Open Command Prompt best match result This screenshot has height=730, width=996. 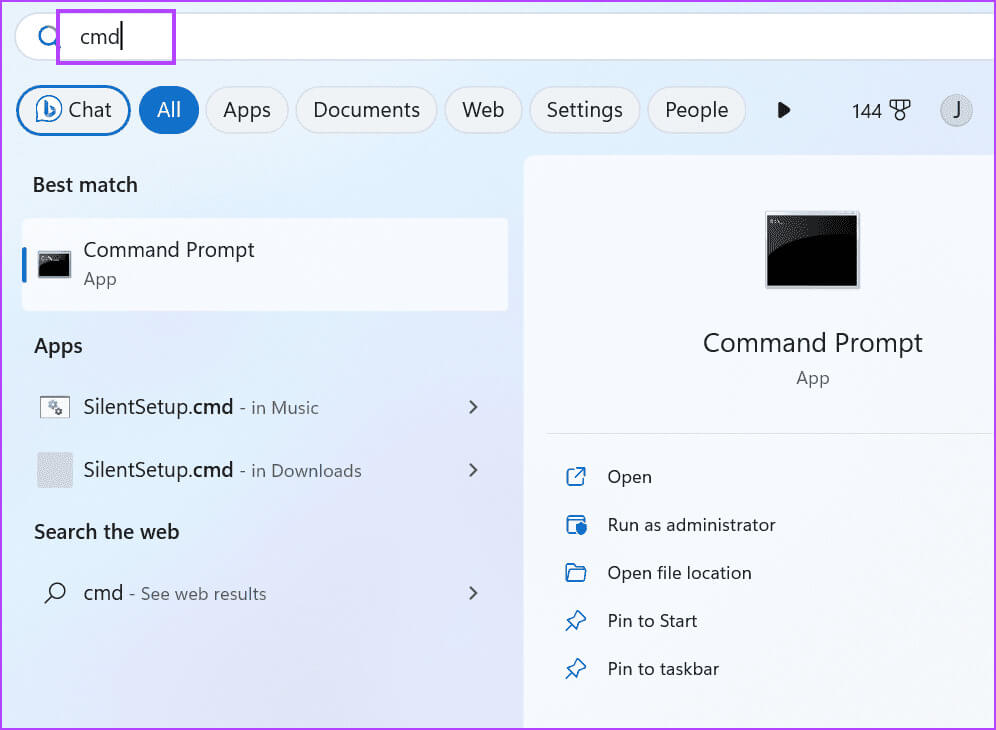265,264
